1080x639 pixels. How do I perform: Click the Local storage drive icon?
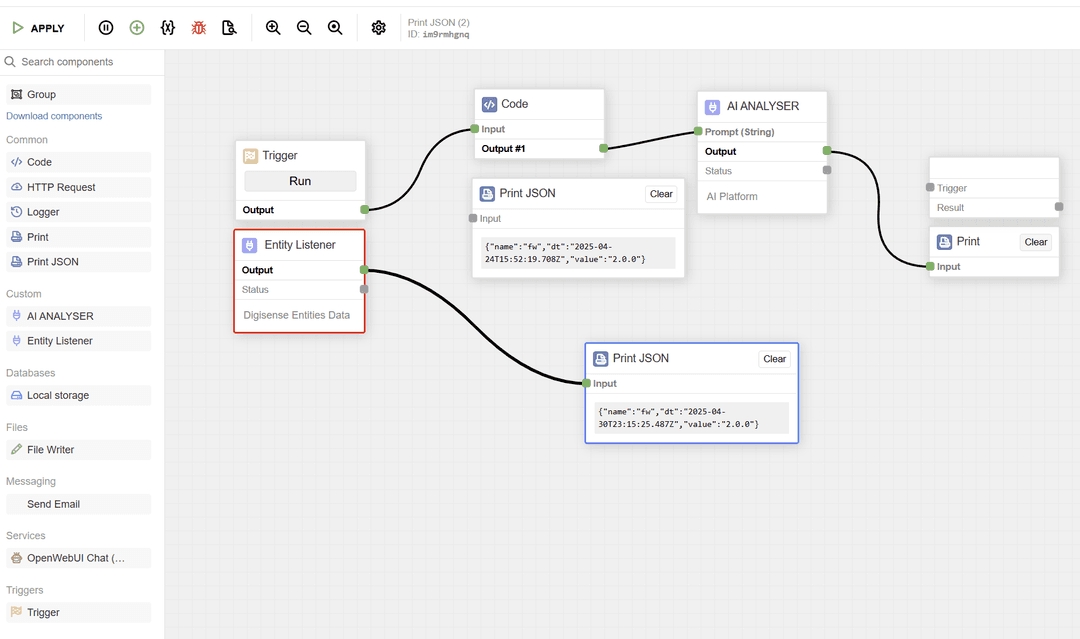pyautogui.click(x=17, y=395)
